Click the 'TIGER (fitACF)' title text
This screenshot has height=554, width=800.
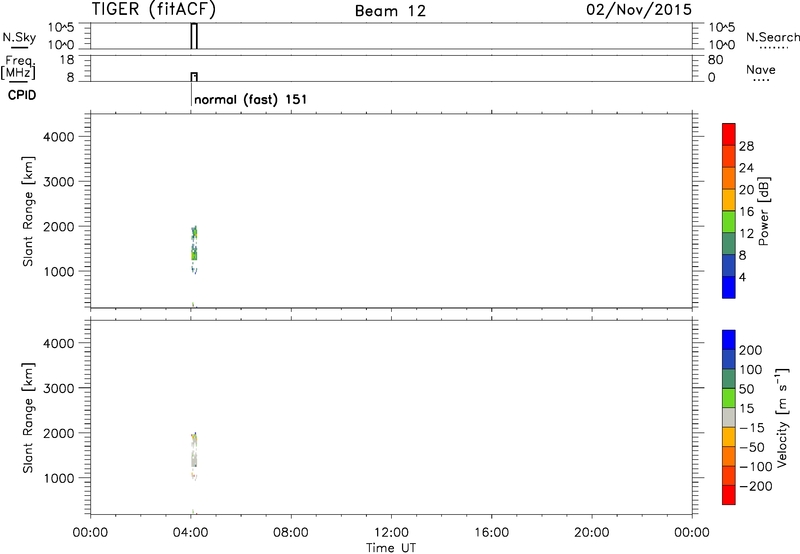click(154, 9)
